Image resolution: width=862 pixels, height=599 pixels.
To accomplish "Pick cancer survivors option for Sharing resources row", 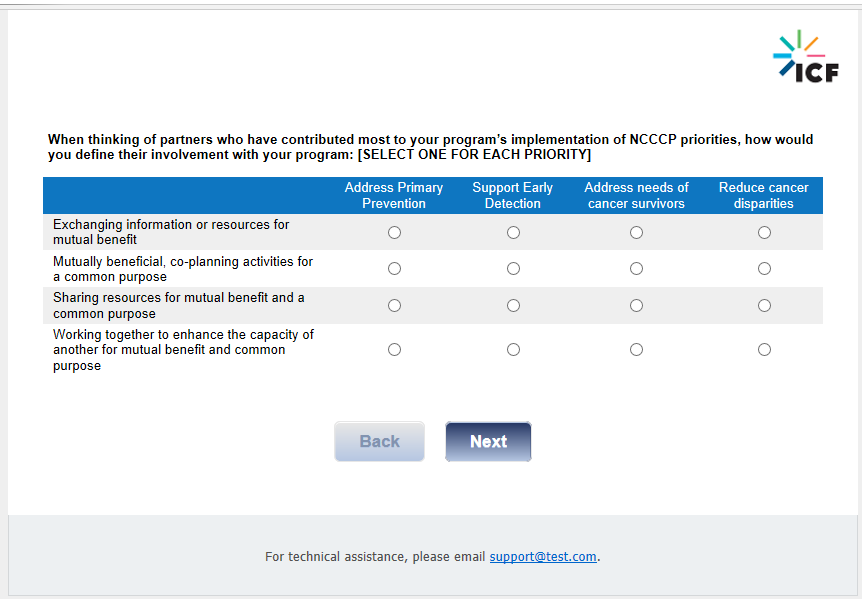I will point(636,306).
